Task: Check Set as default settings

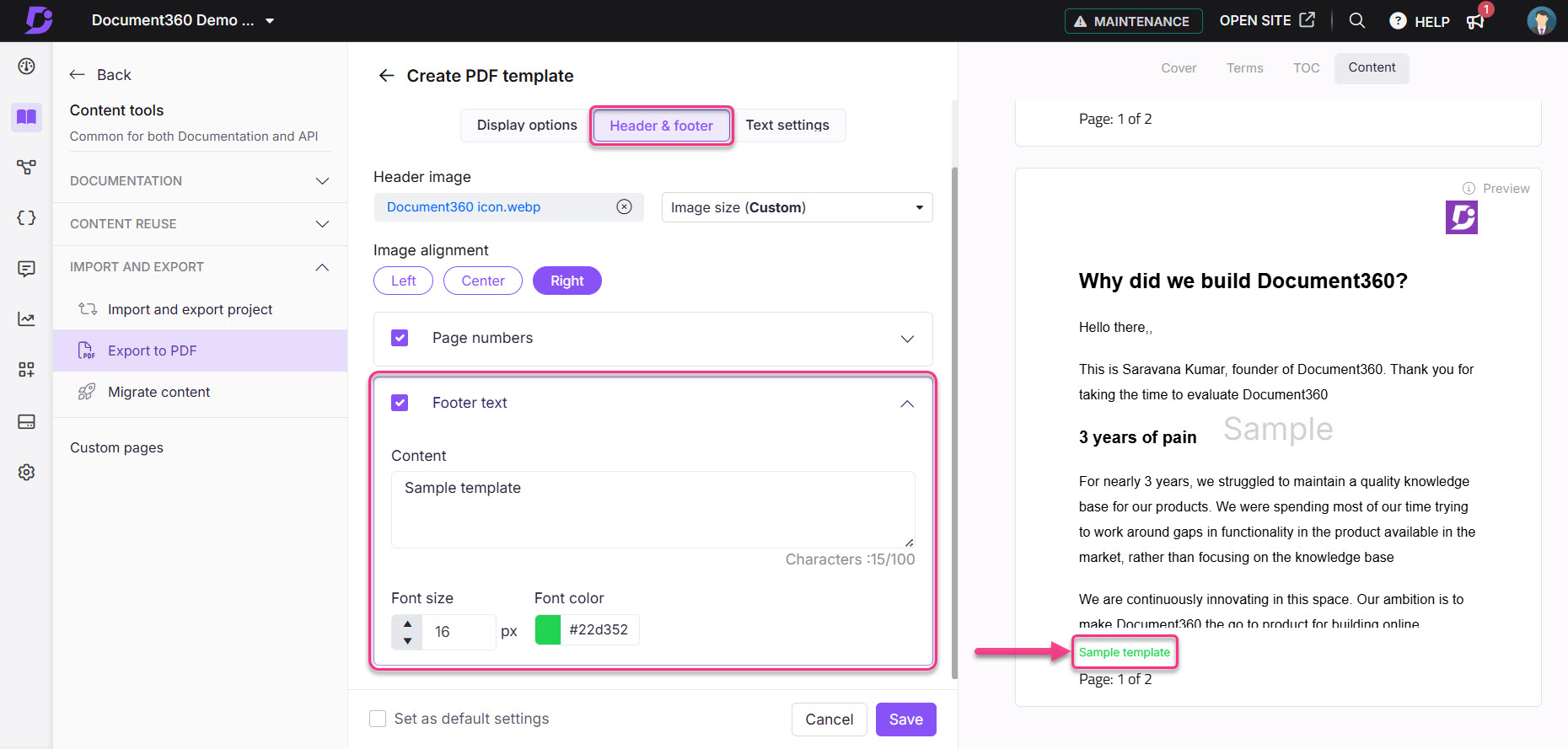Action: pyautogui.click(x=378, y=719)
